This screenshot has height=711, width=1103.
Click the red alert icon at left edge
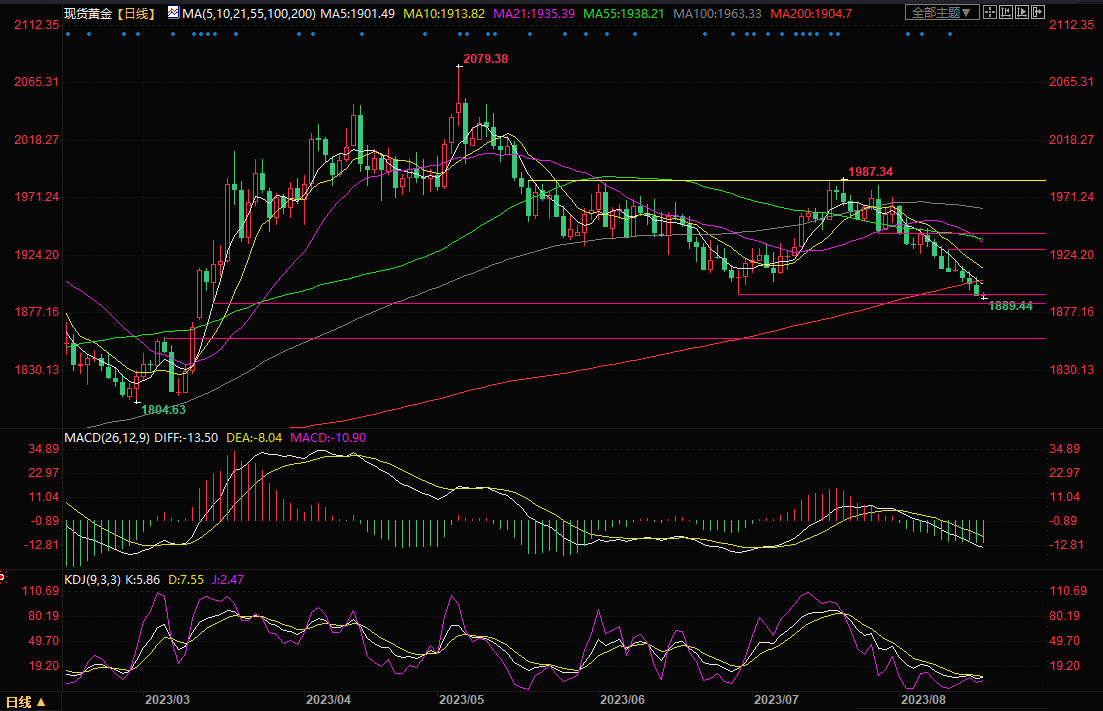pyautogui.click(x=3, y=578)
